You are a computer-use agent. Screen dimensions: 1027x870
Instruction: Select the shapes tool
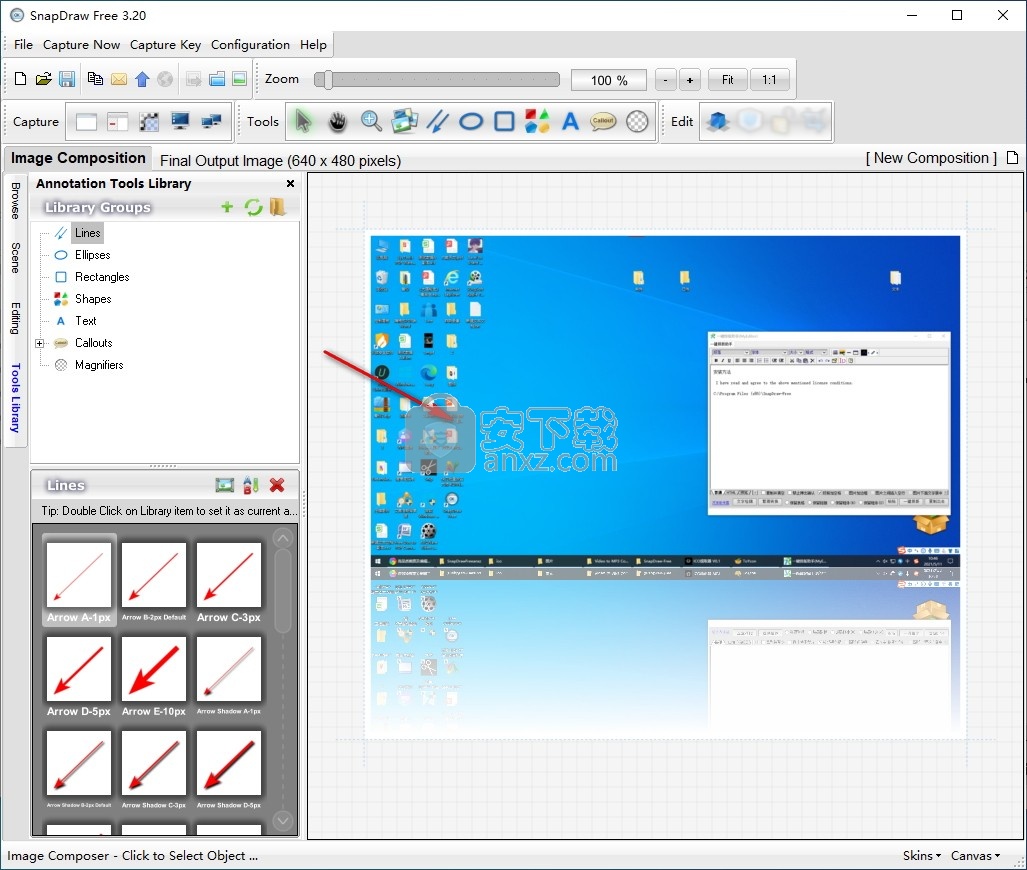pyautogui.click(x=537, y=121)
